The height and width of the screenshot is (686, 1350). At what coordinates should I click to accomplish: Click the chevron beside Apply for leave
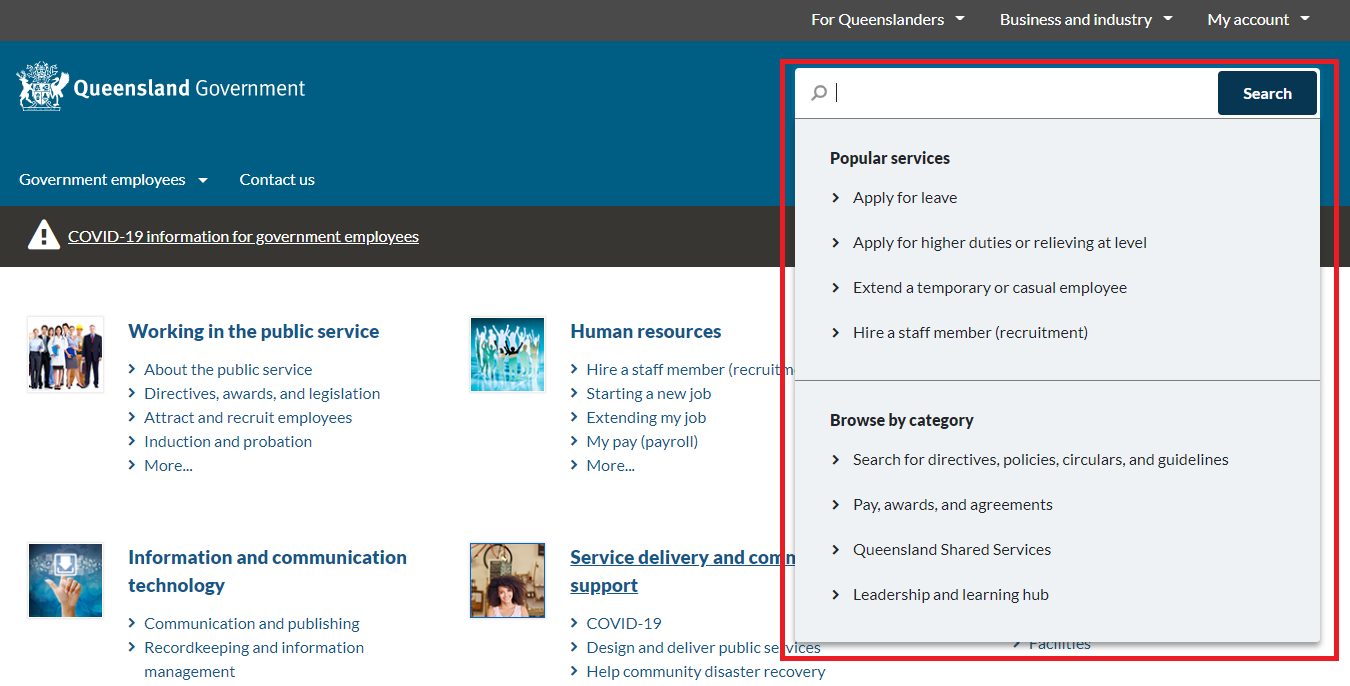tap(836, 197)
